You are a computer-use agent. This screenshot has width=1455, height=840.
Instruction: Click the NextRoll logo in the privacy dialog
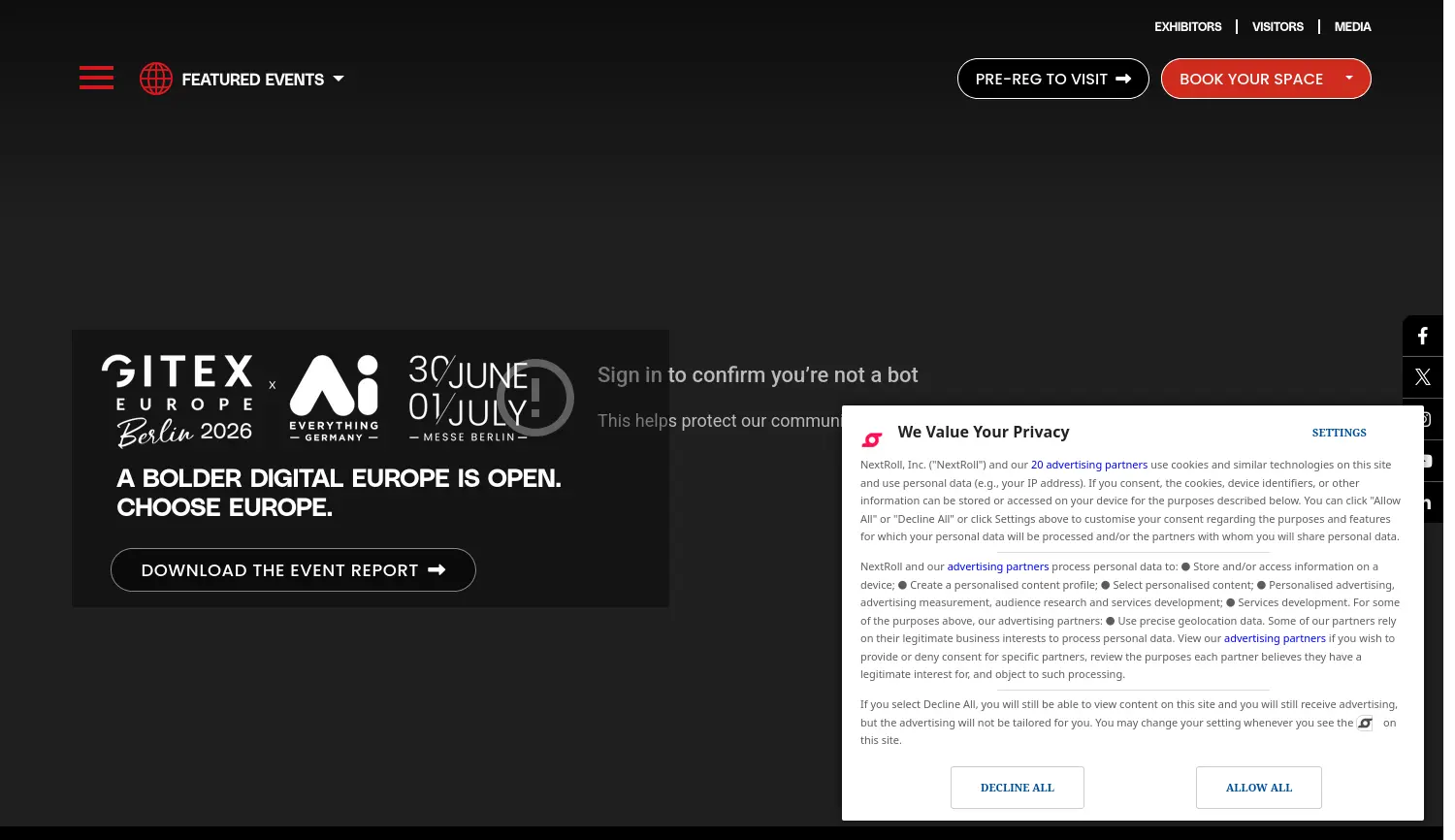tap(872, 439)
